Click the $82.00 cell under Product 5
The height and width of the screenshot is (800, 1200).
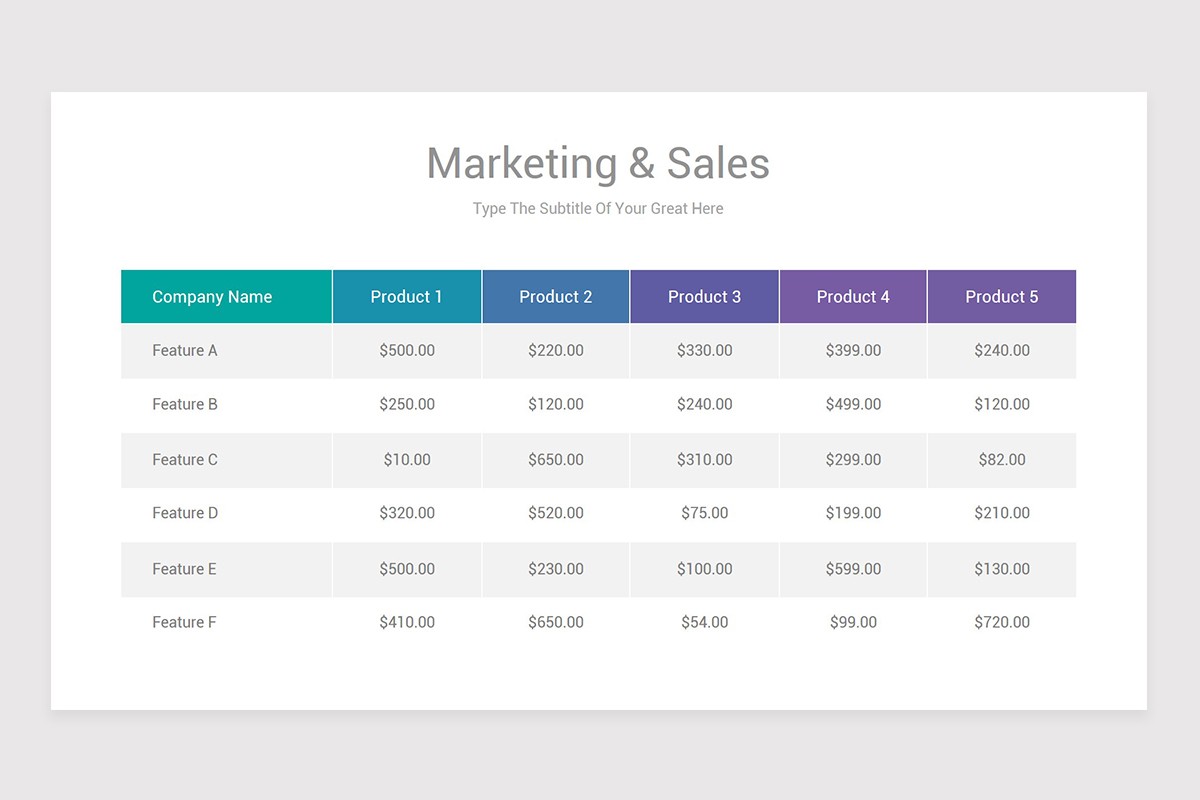click(1002, 460)
